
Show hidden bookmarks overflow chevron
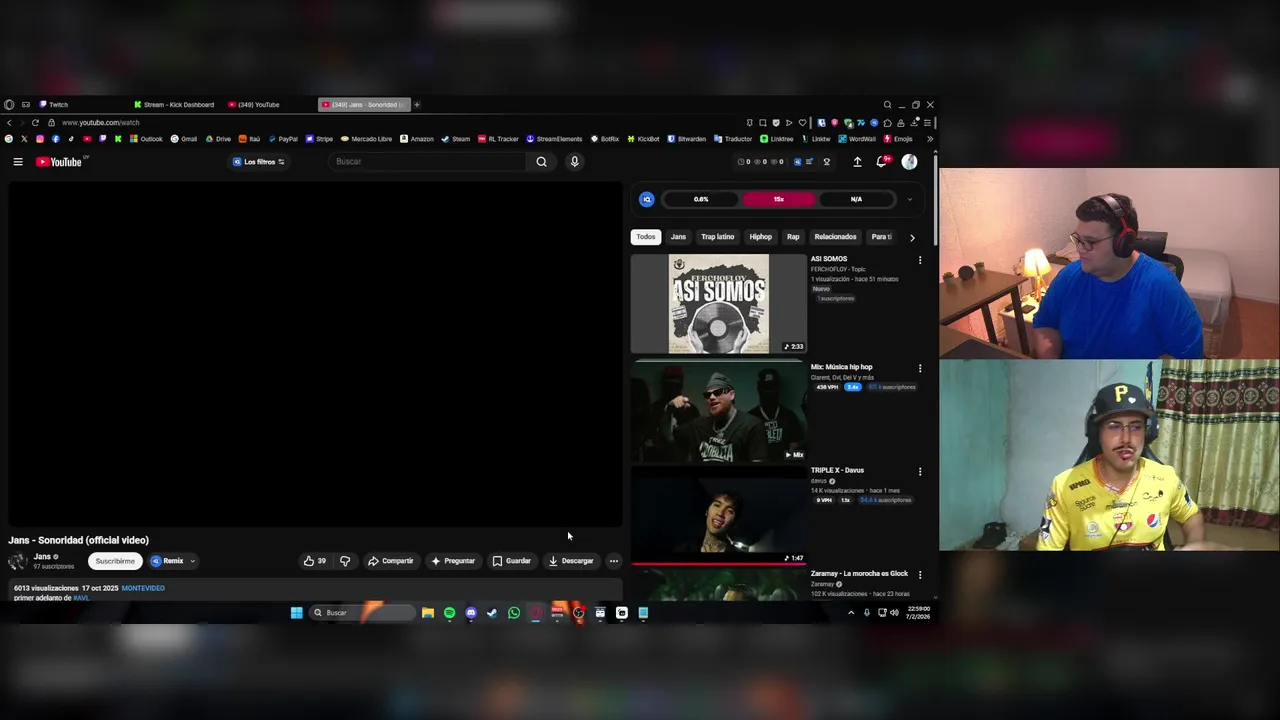(930, 139)
